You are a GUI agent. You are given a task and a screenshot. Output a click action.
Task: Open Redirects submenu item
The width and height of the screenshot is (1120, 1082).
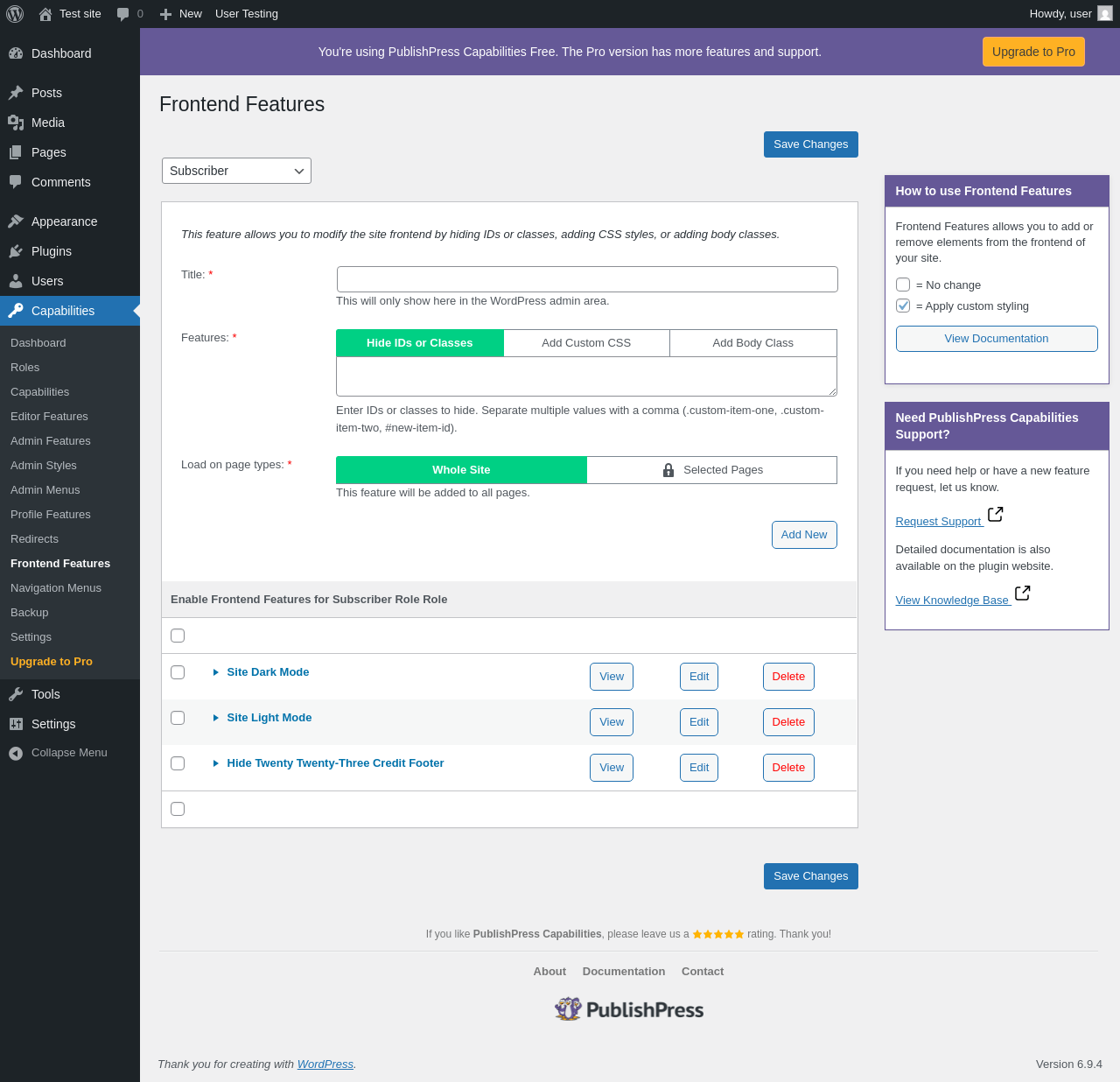tap(34, 539)
